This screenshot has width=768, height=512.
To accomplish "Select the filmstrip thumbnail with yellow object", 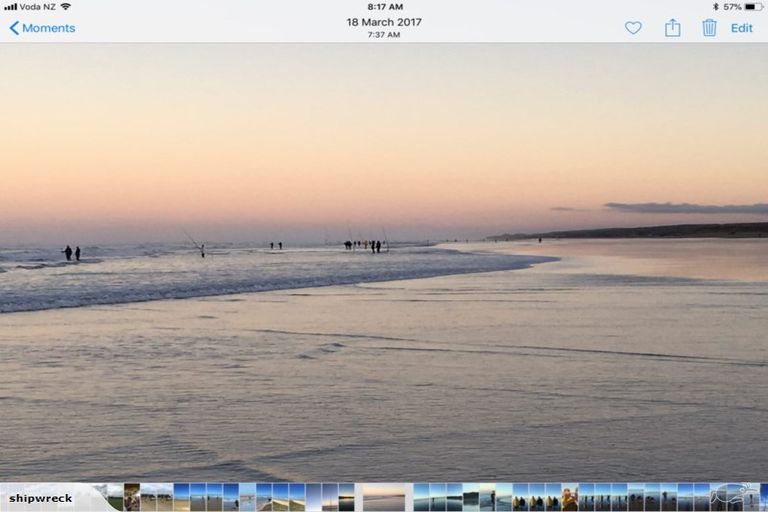I will pos(569,497).
